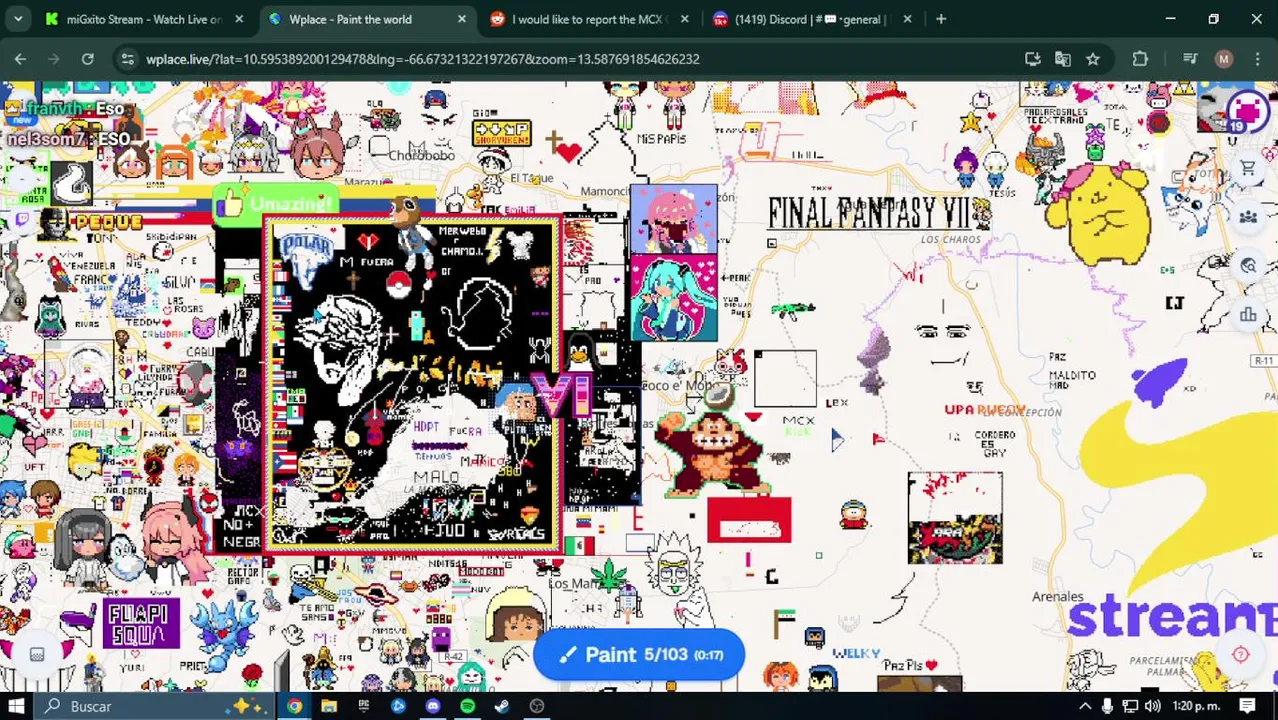This screenshot has width=1278, height=720.
Task: Open the user profile avatar with level 19
Action: coord(1247,110)
